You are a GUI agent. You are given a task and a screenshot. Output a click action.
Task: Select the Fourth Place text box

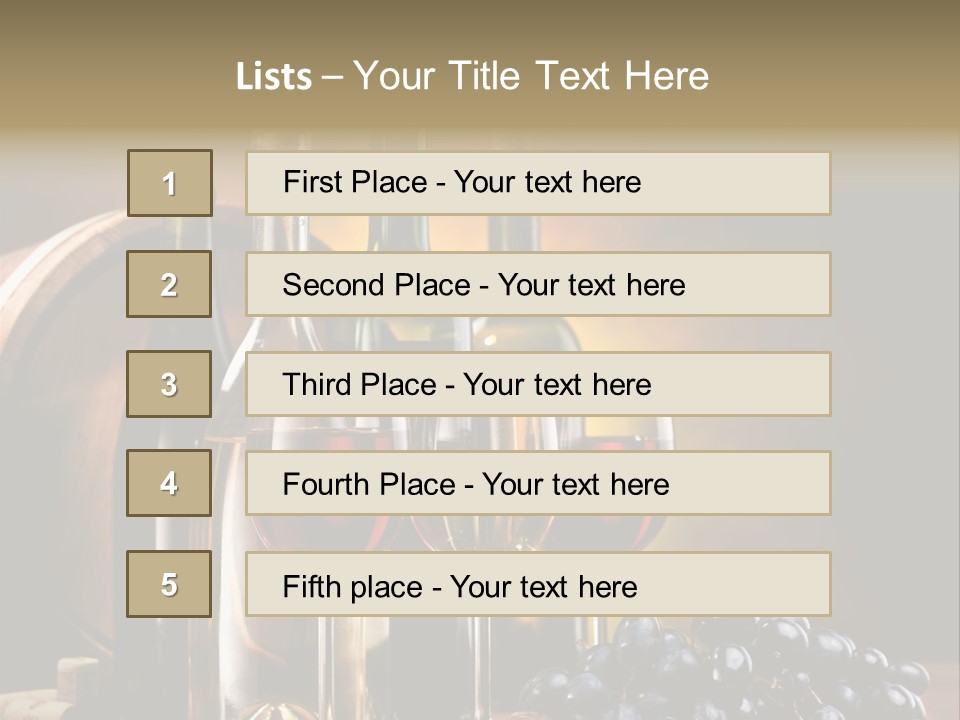click(538, 484)
